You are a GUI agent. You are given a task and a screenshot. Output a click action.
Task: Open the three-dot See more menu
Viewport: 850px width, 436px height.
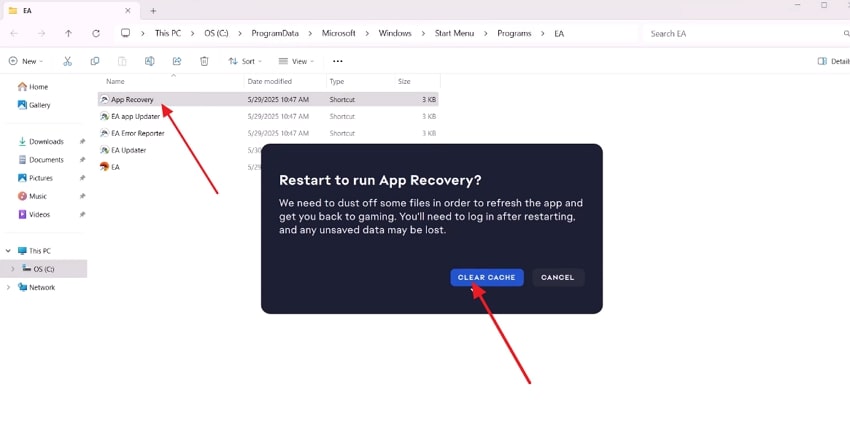coord(338,61)
